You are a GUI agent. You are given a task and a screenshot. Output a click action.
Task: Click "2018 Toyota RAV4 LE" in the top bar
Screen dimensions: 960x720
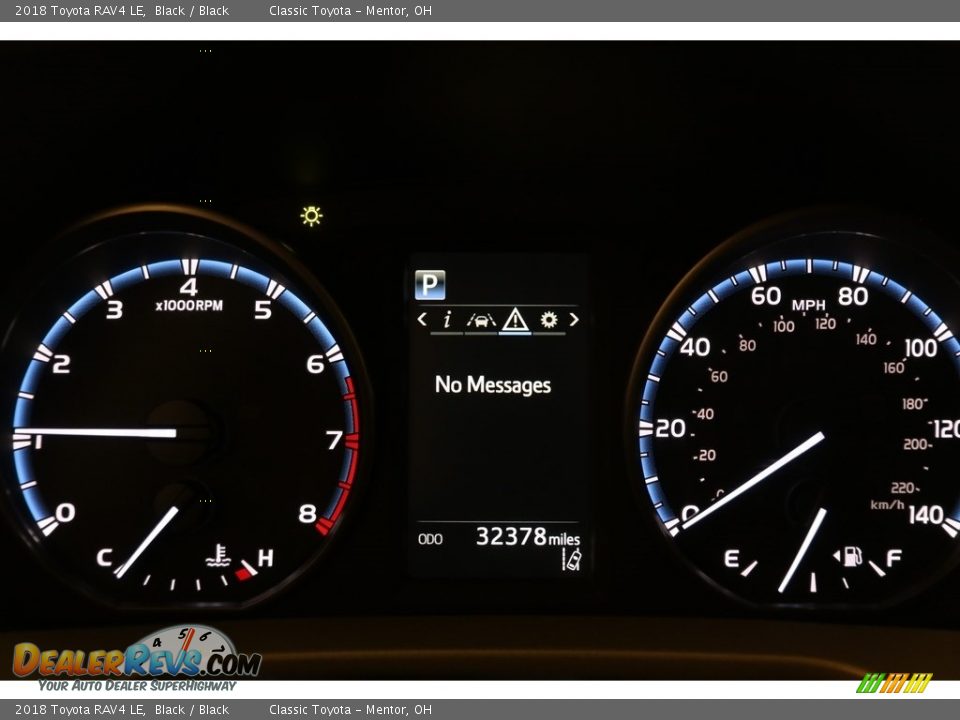coord(80,10)
